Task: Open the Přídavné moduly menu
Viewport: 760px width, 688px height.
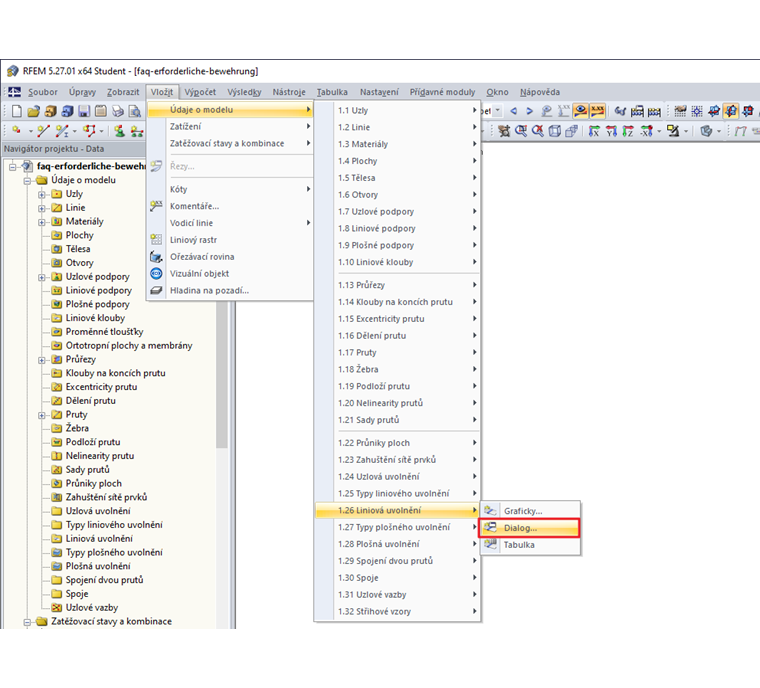Action: click(x=443, y=92)
